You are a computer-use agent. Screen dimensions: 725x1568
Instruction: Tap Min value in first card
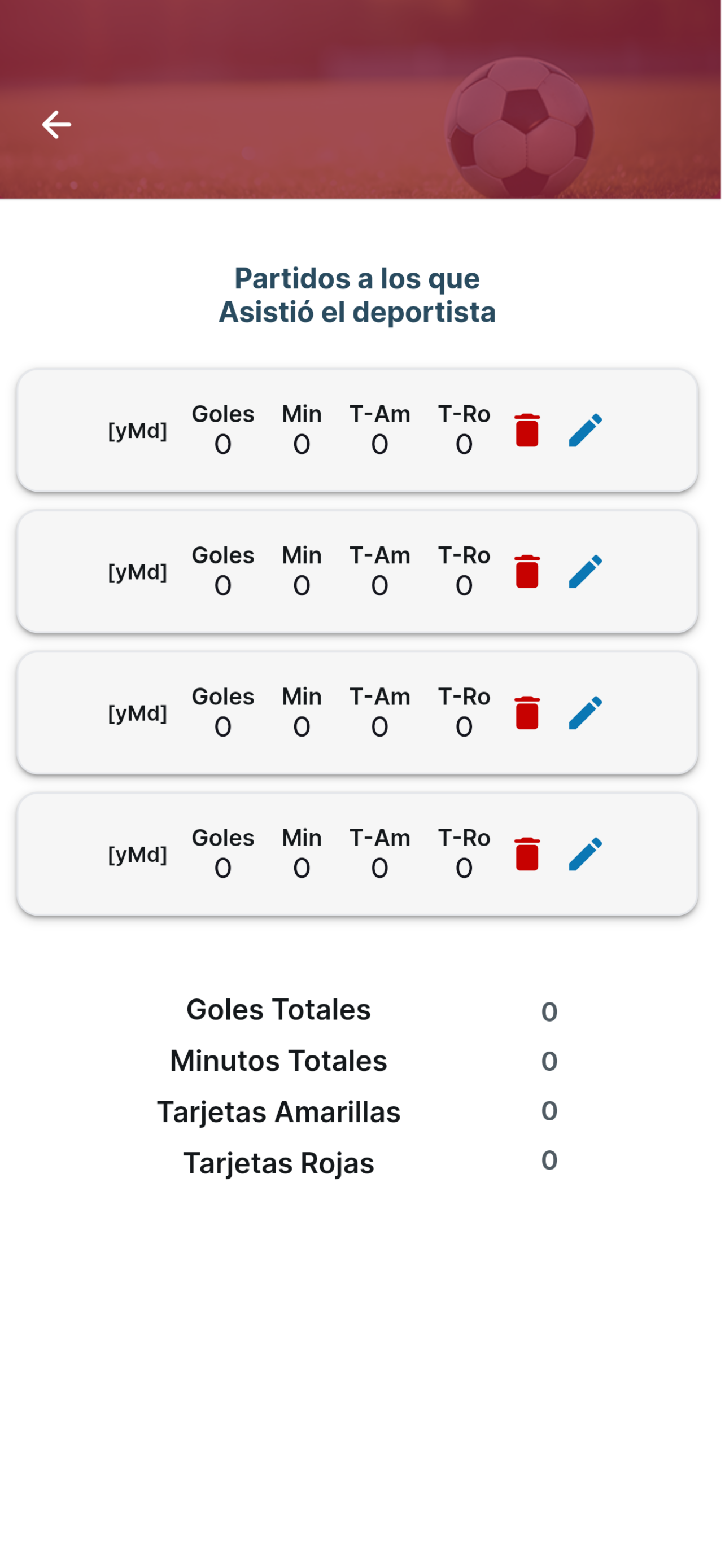302,444
